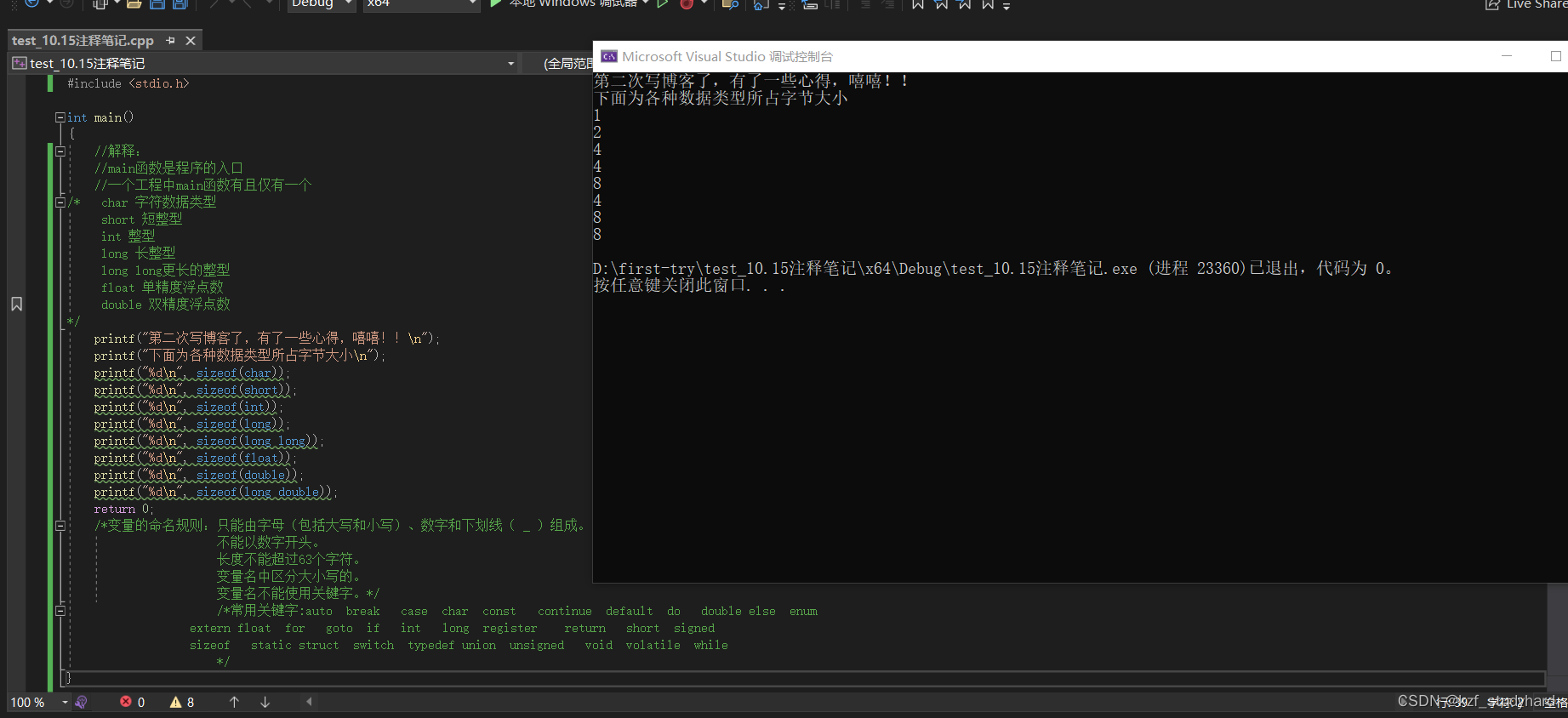Click the sizeof(float) printf line

tap(196, 458)
